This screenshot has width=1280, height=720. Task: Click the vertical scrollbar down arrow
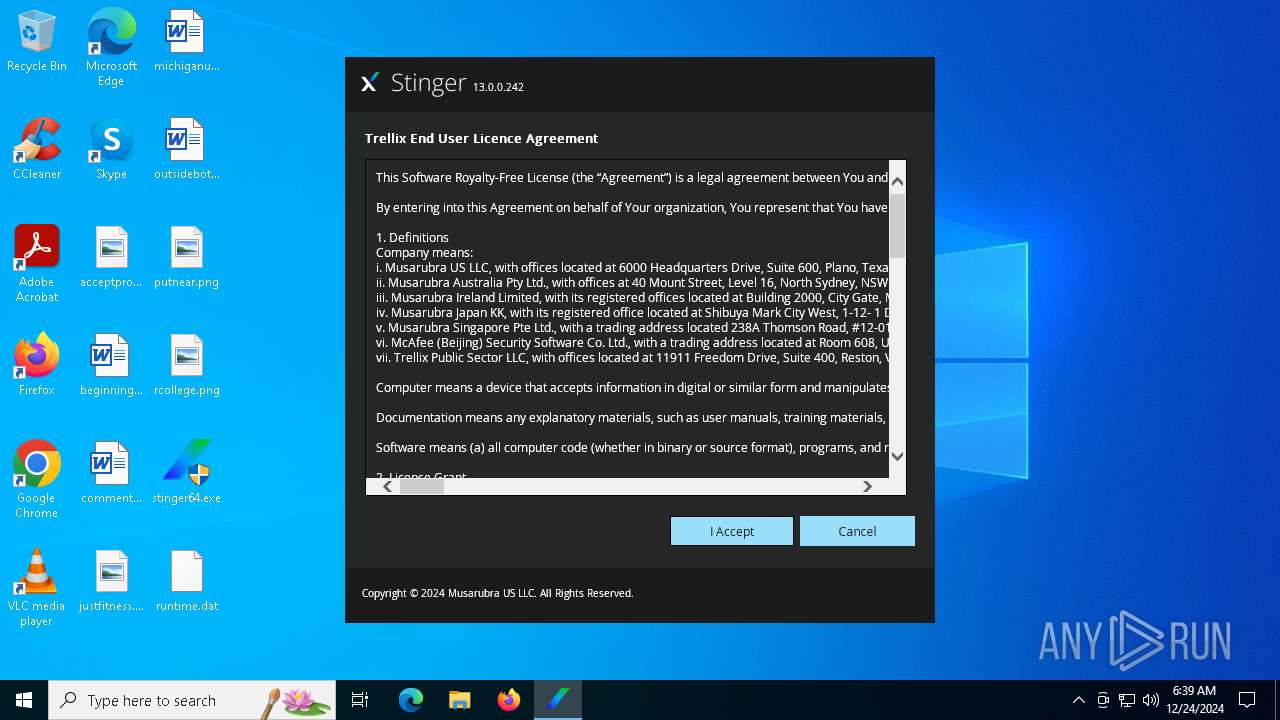(x=897, y=456)
